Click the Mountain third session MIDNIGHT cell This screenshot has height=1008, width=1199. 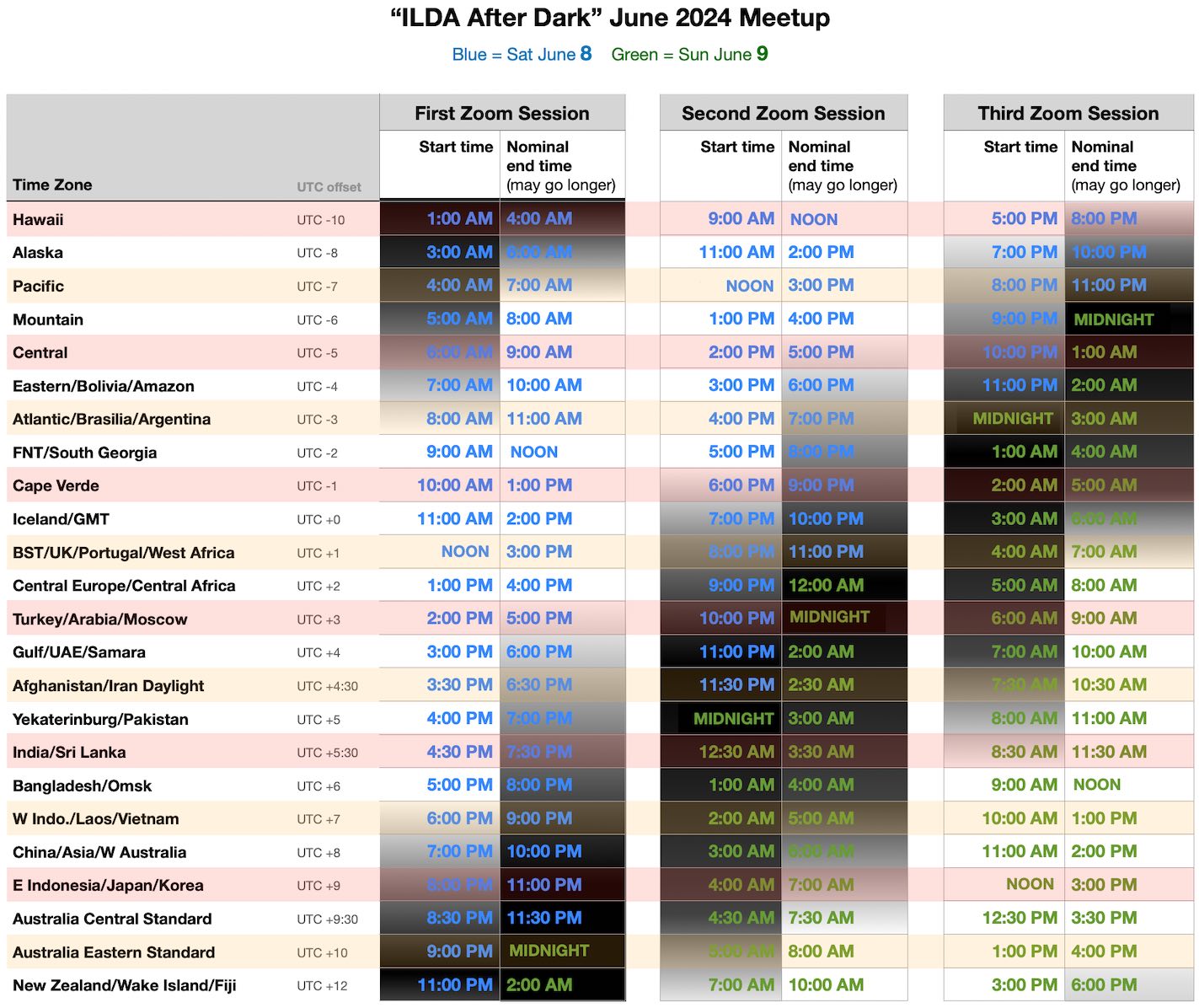click(x=1113, y=319)
